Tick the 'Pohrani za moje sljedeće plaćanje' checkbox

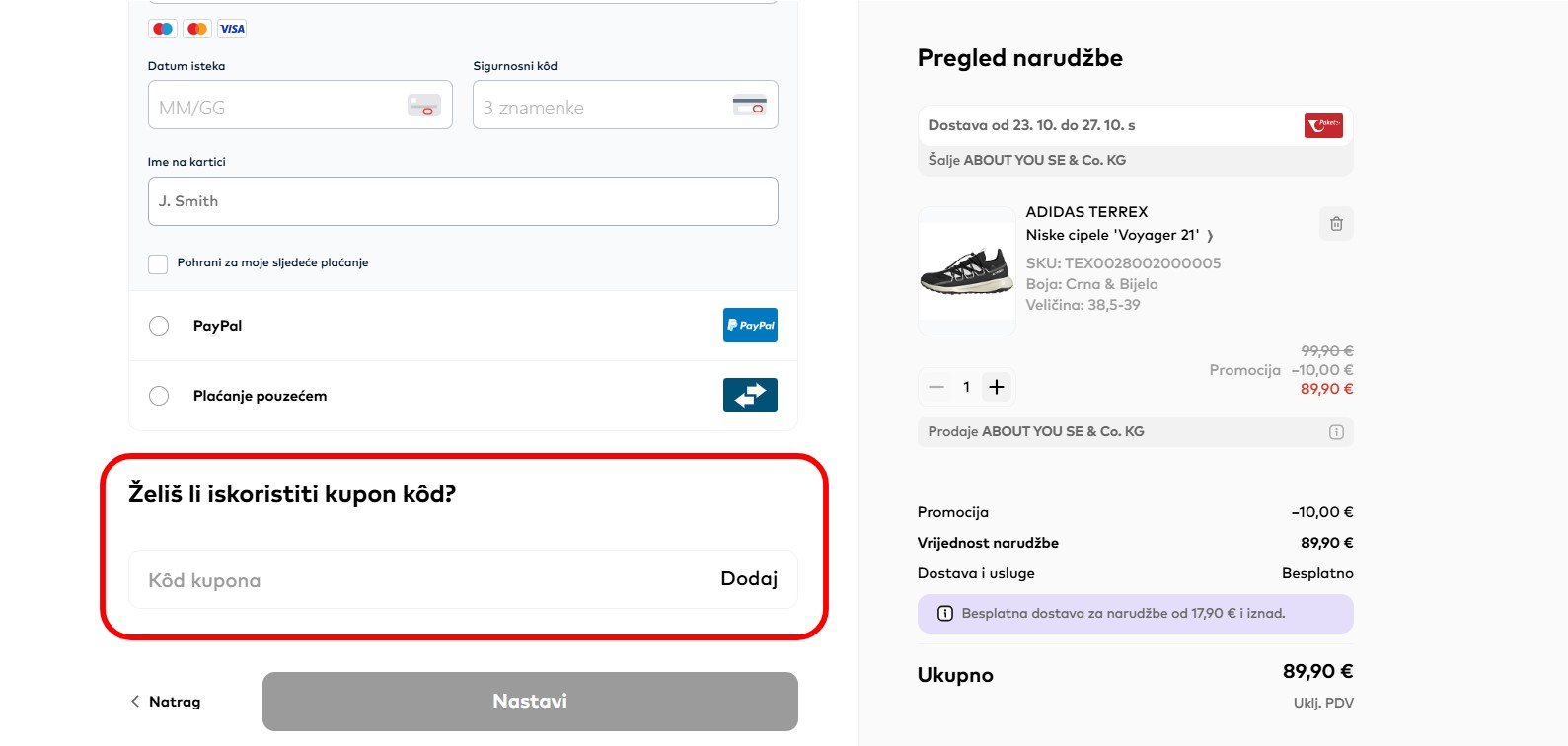coord(158,263)
